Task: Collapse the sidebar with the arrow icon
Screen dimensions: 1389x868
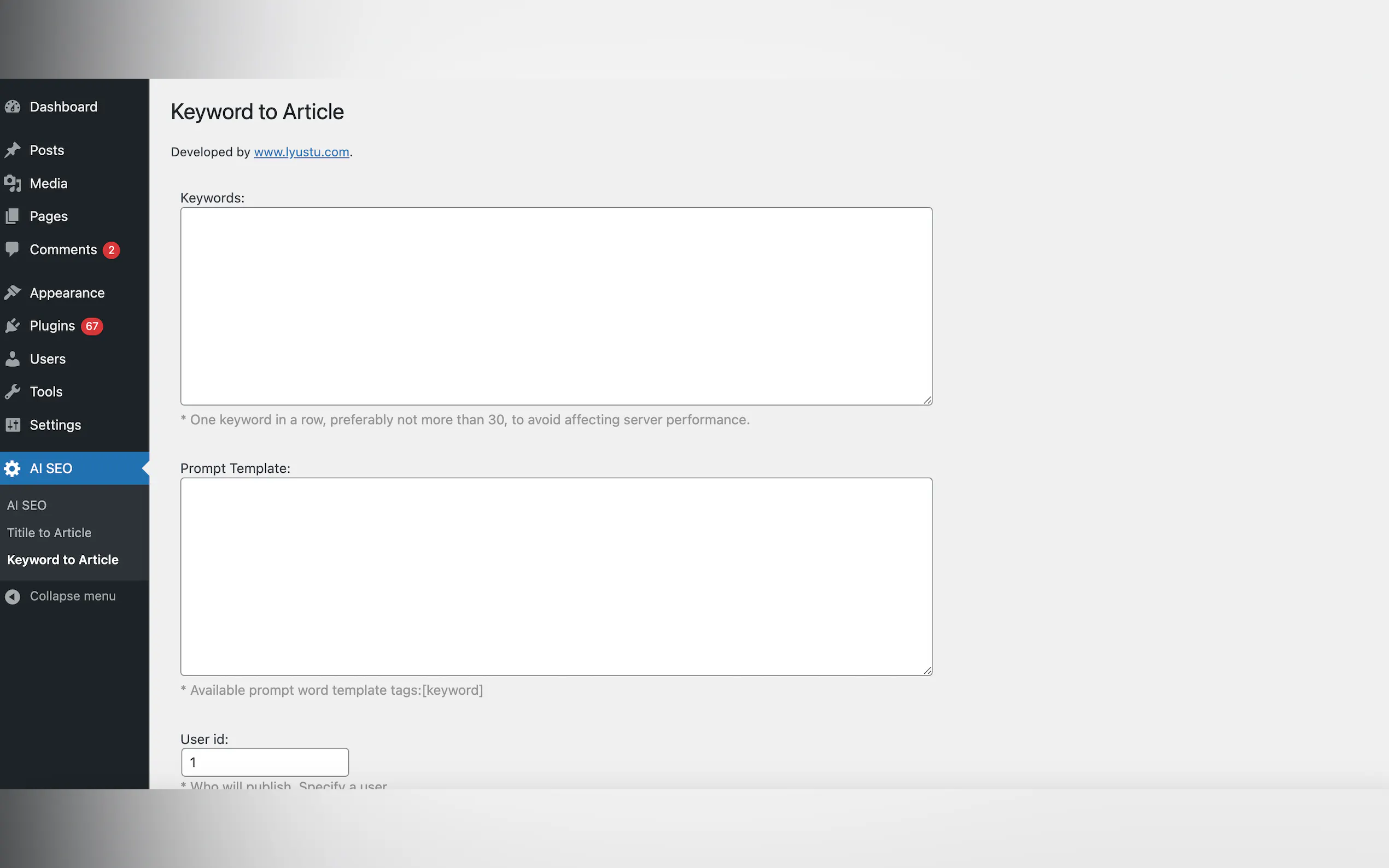Action: click(13, 596)
